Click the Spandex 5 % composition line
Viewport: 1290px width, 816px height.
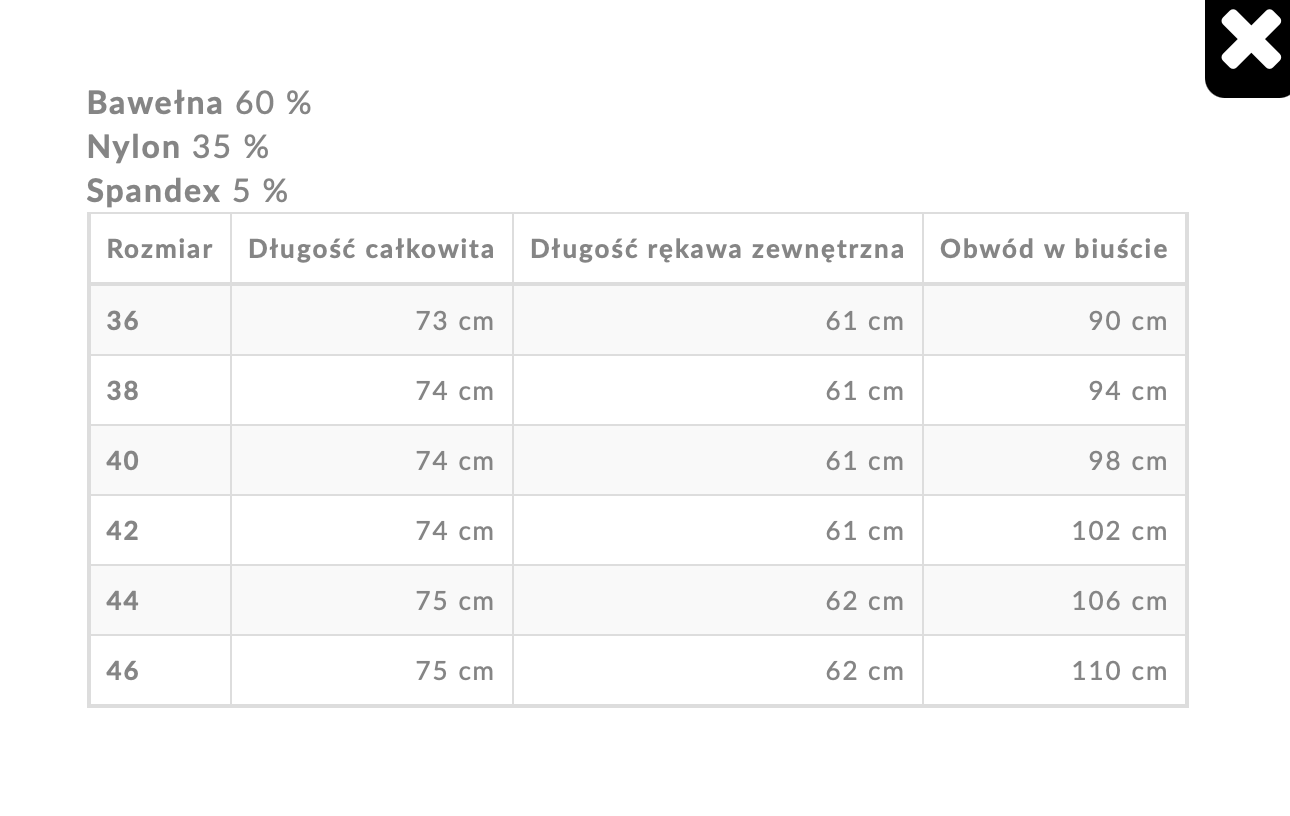(x=187, y=191)
